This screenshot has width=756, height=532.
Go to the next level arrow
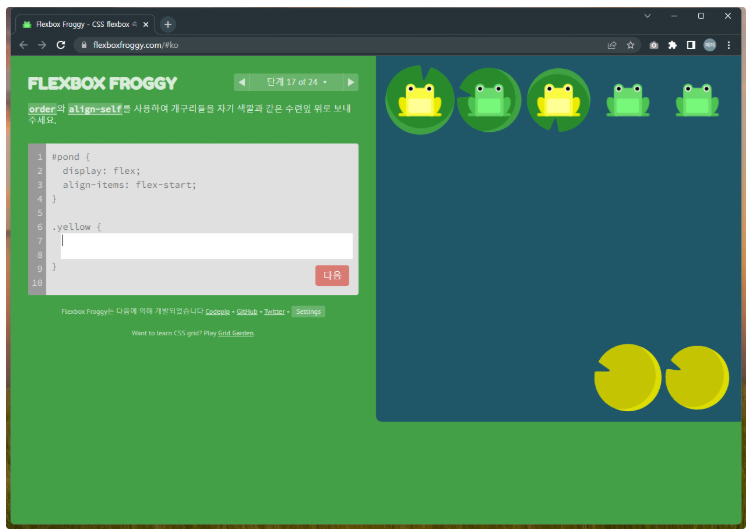(x=351, y=82)
